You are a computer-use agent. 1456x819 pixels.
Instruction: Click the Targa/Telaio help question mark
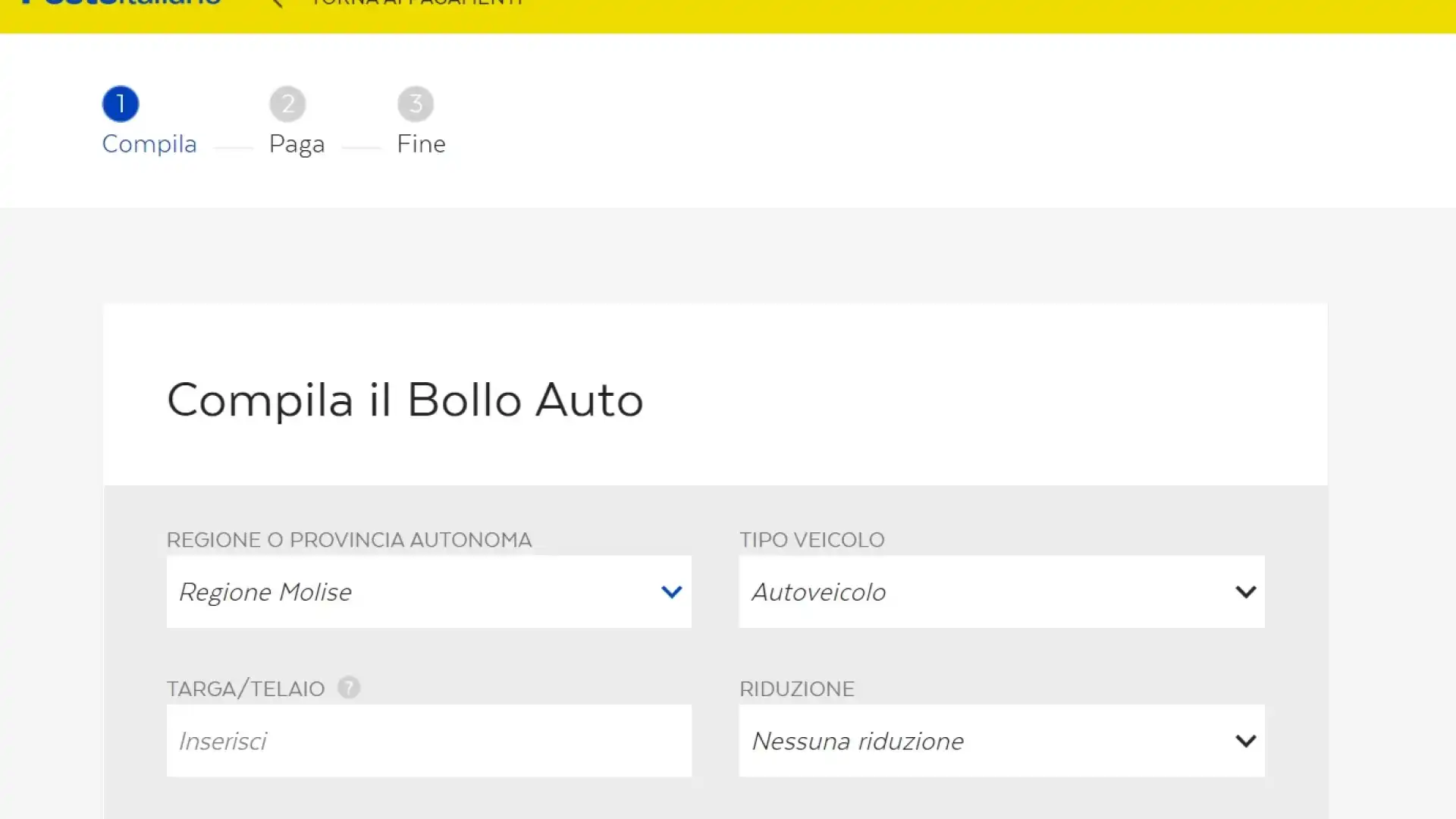point(349,688)
